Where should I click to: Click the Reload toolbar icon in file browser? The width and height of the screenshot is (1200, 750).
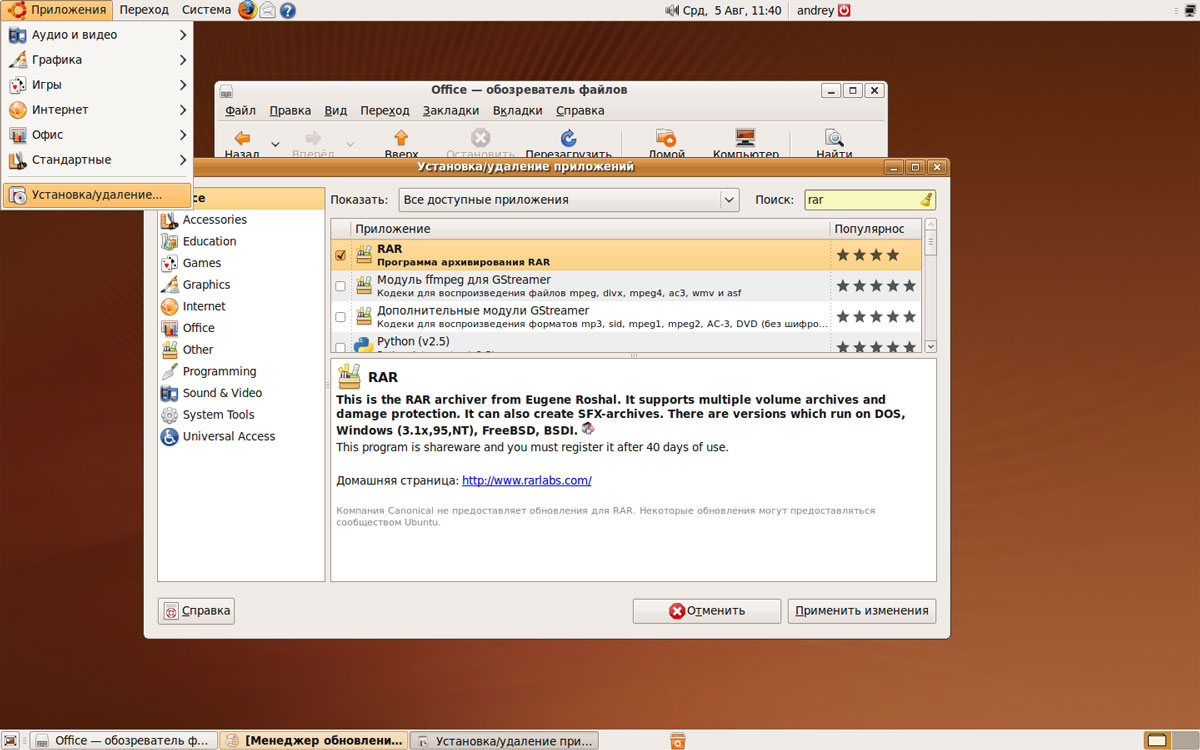(x=568, y=138)
